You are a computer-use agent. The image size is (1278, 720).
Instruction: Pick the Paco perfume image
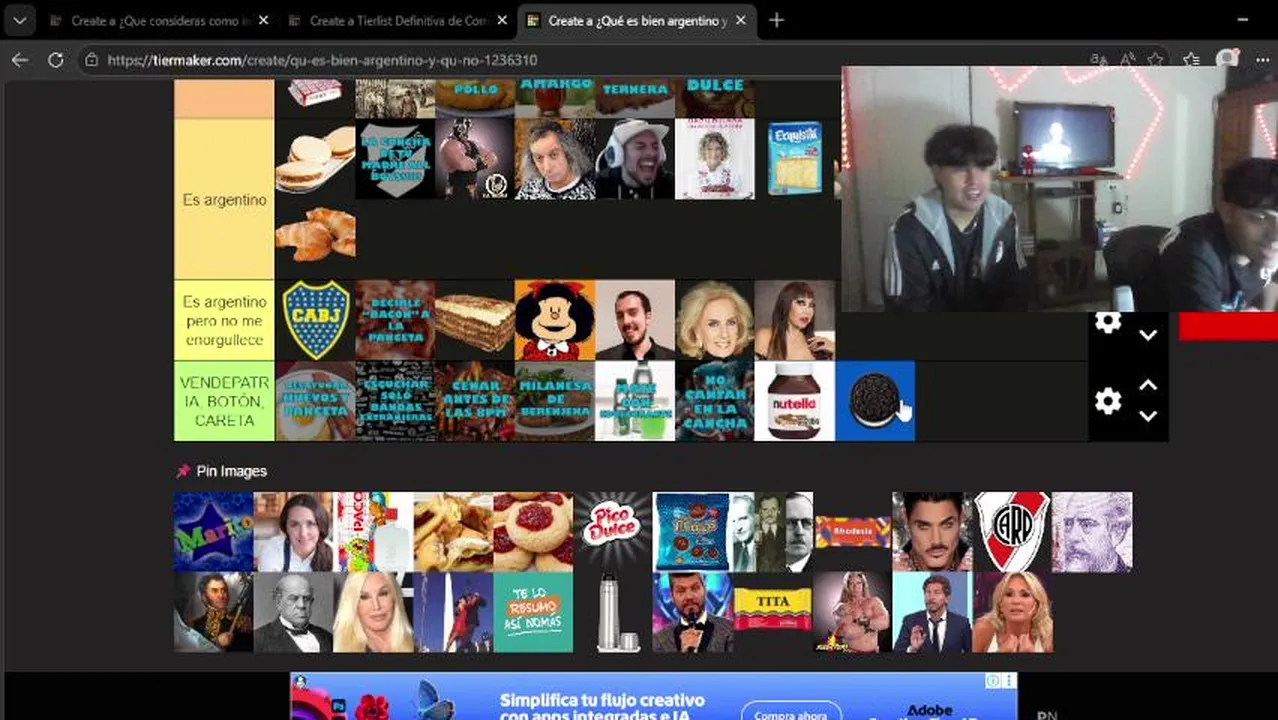tap(373, 531)
